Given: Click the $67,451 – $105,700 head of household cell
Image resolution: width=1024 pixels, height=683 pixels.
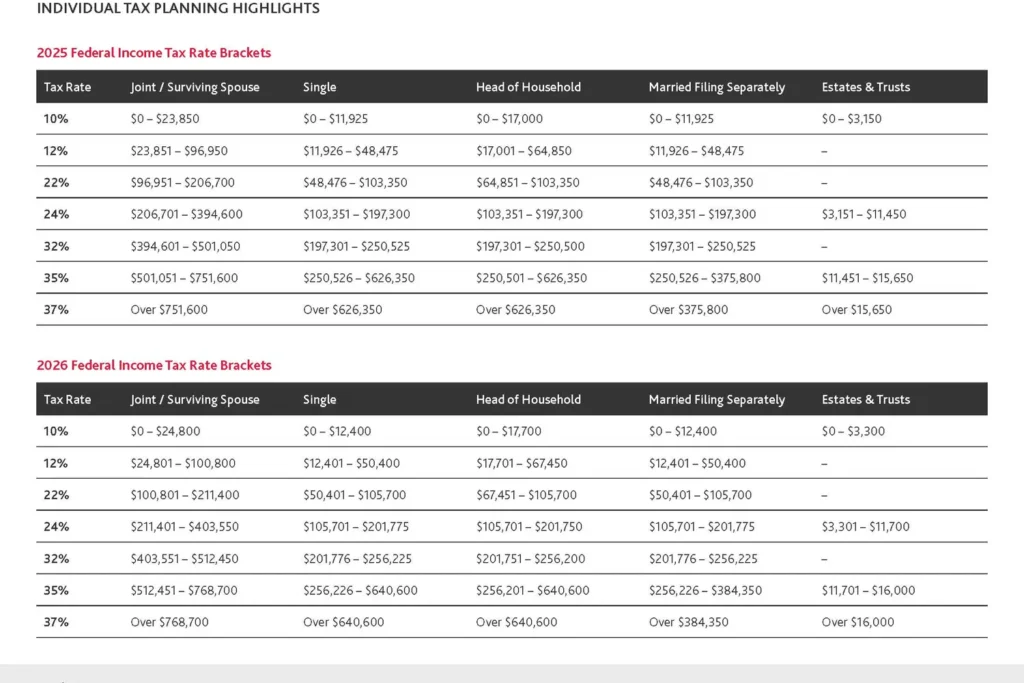Looking at the screenshot, I should tap(526, 495).
